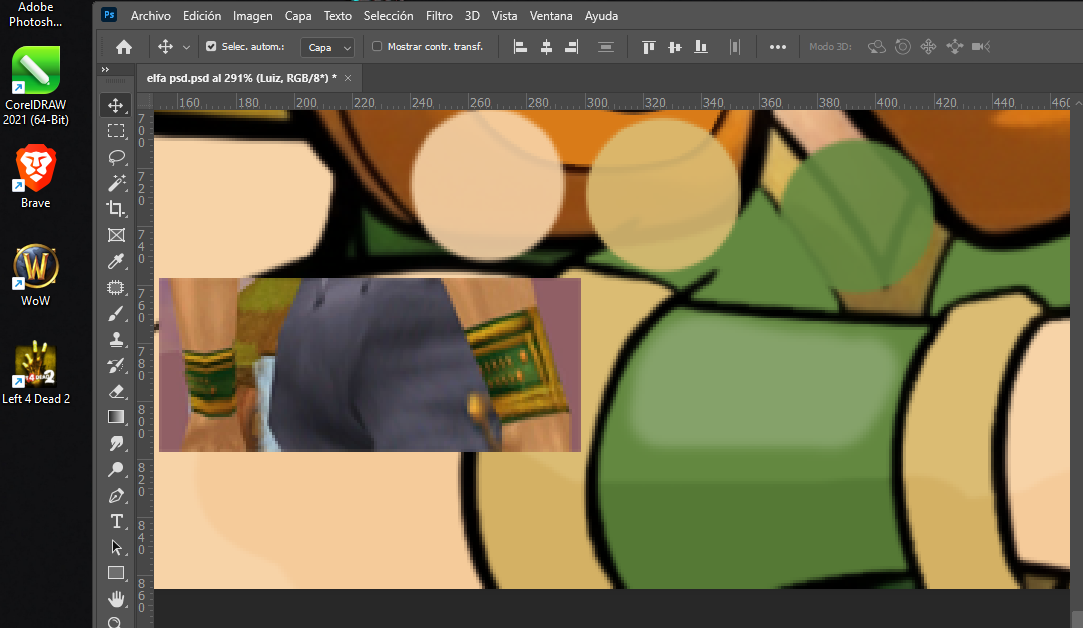Open the Capa menu
The image size is (1083, 628).
coord(298,15)
